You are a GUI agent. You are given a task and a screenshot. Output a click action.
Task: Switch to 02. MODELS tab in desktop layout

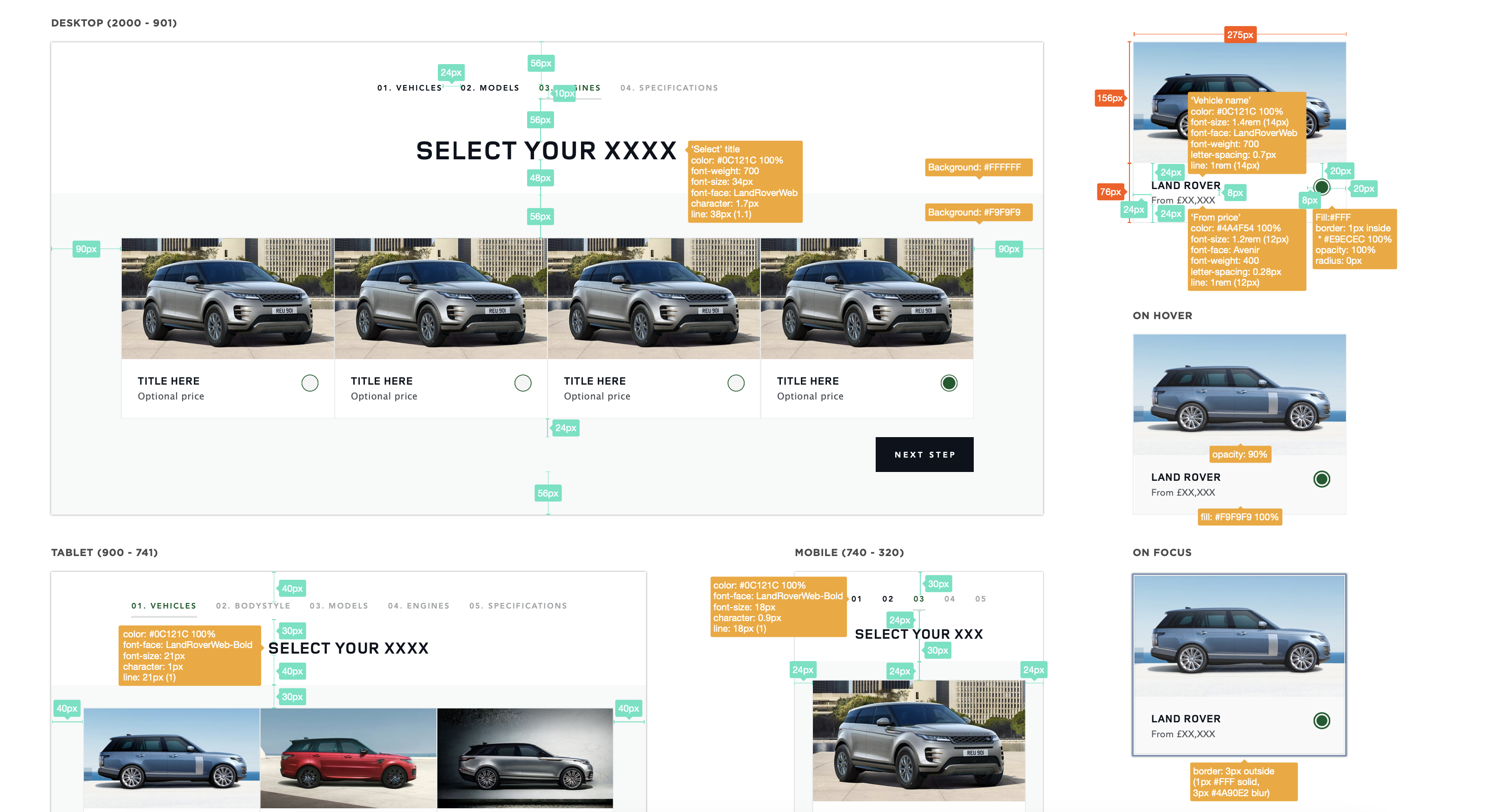tap(490, 88)
